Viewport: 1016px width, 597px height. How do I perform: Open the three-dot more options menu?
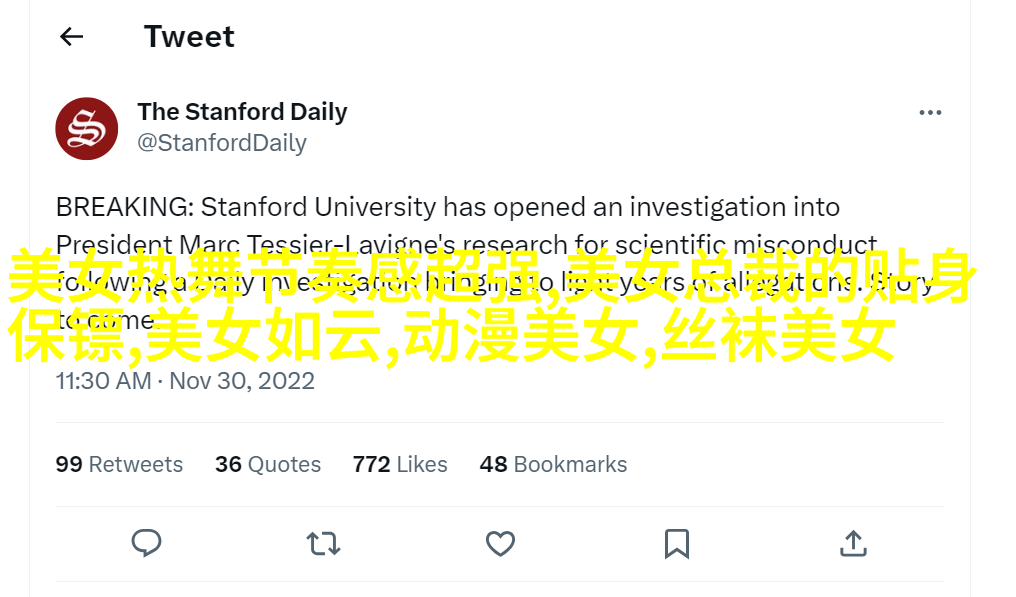(x=930, y=113)
